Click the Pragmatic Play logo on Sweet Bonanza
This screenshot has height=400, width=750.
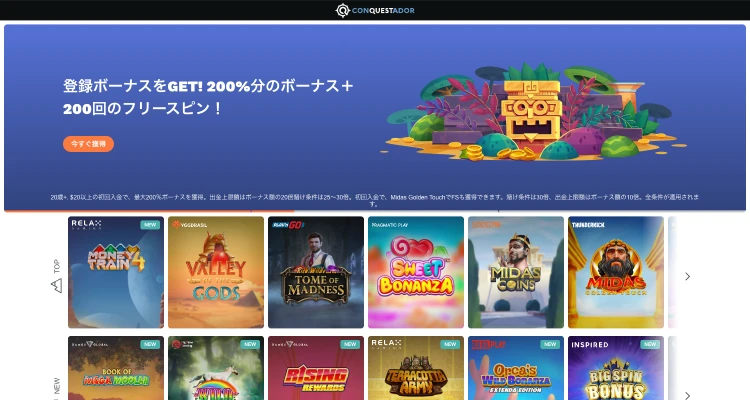pyautogui.click(x=389, y=224)
